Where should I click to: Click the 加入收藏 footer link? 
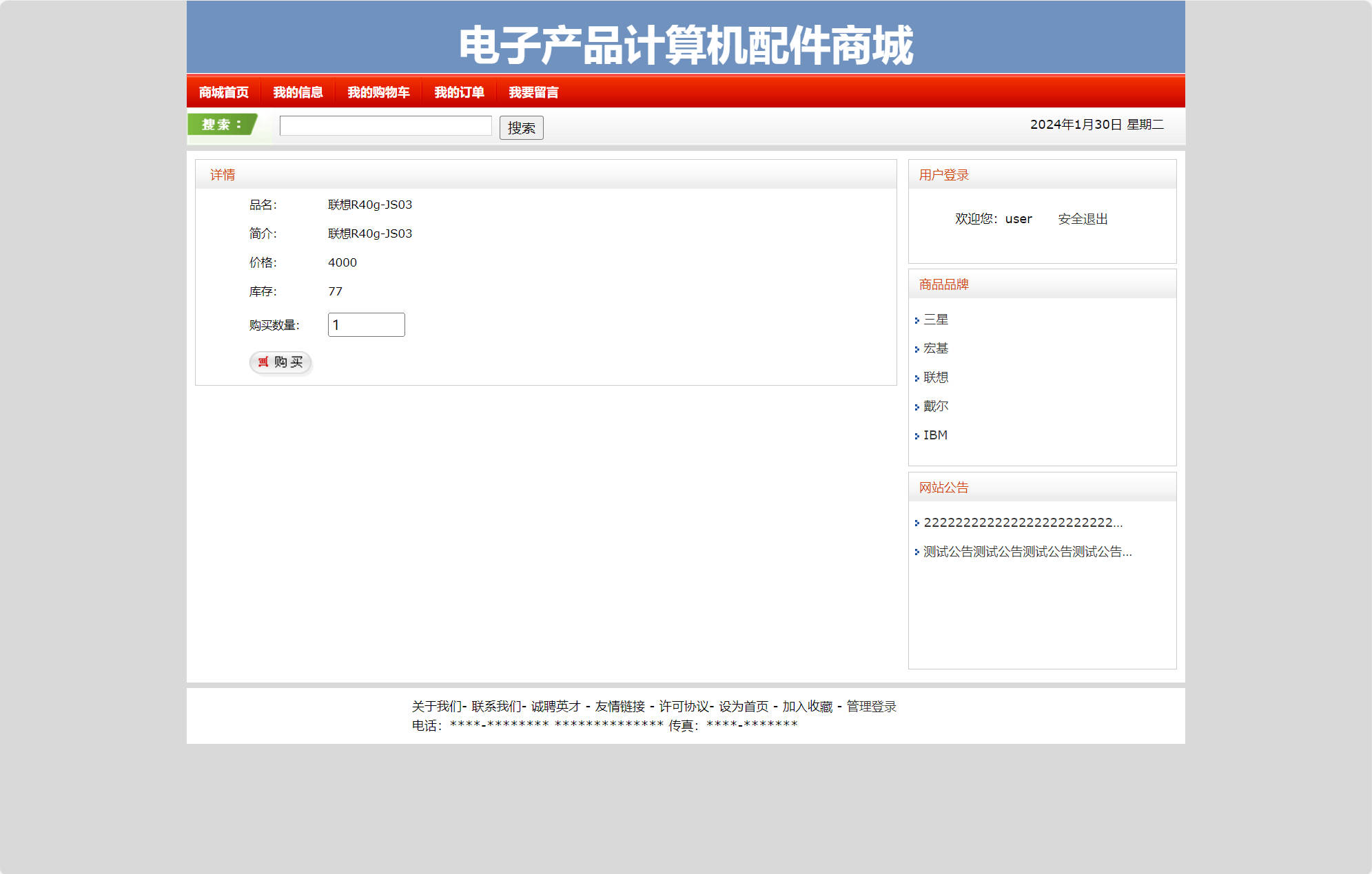[808, 707]
